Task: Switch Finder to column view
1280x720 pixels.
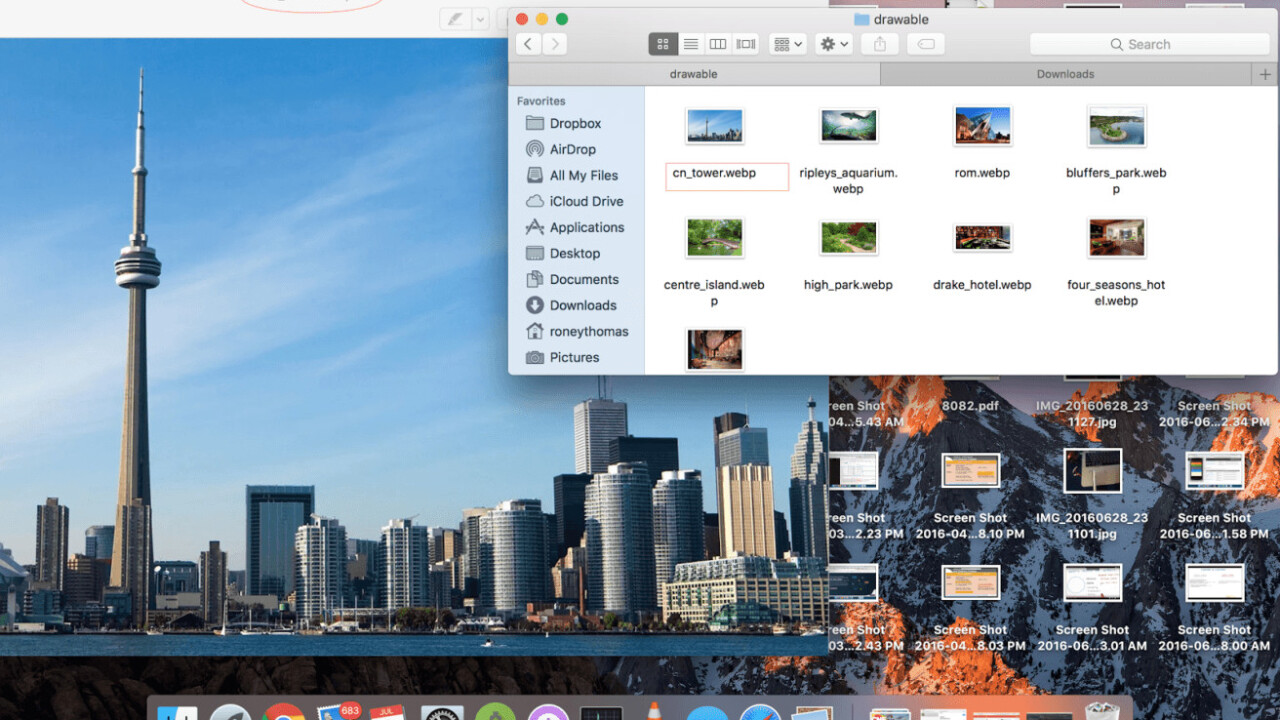Action: click(717, 44)
